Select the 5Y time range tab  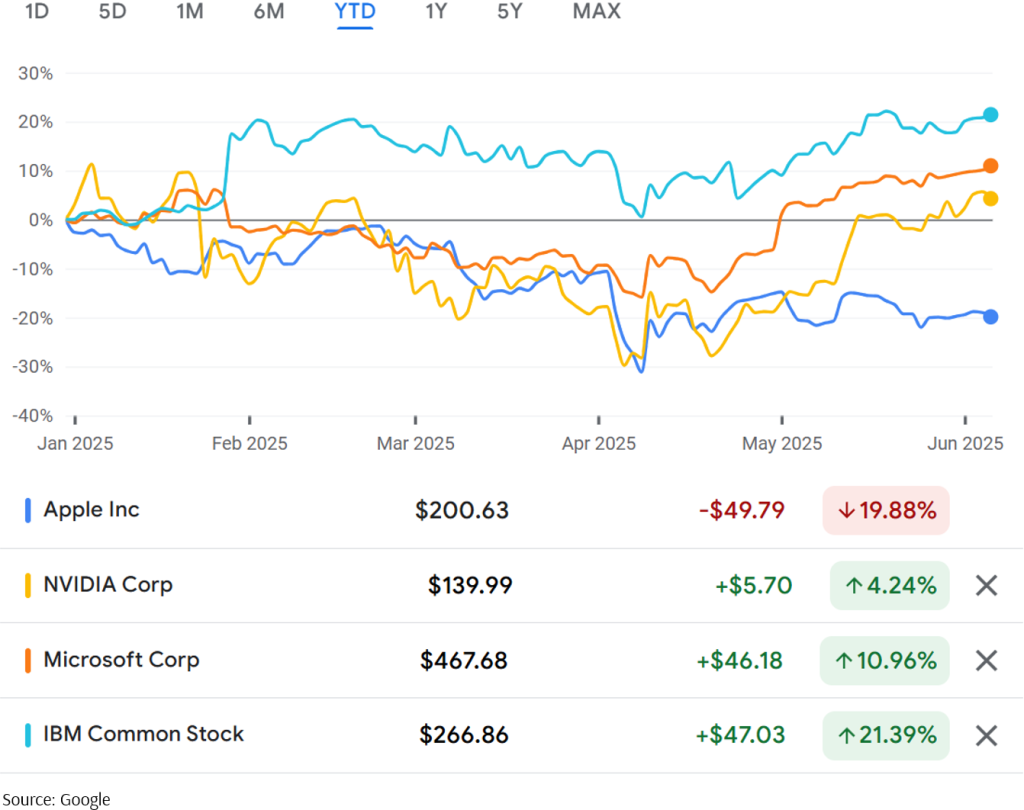click(x=510, y=12)
